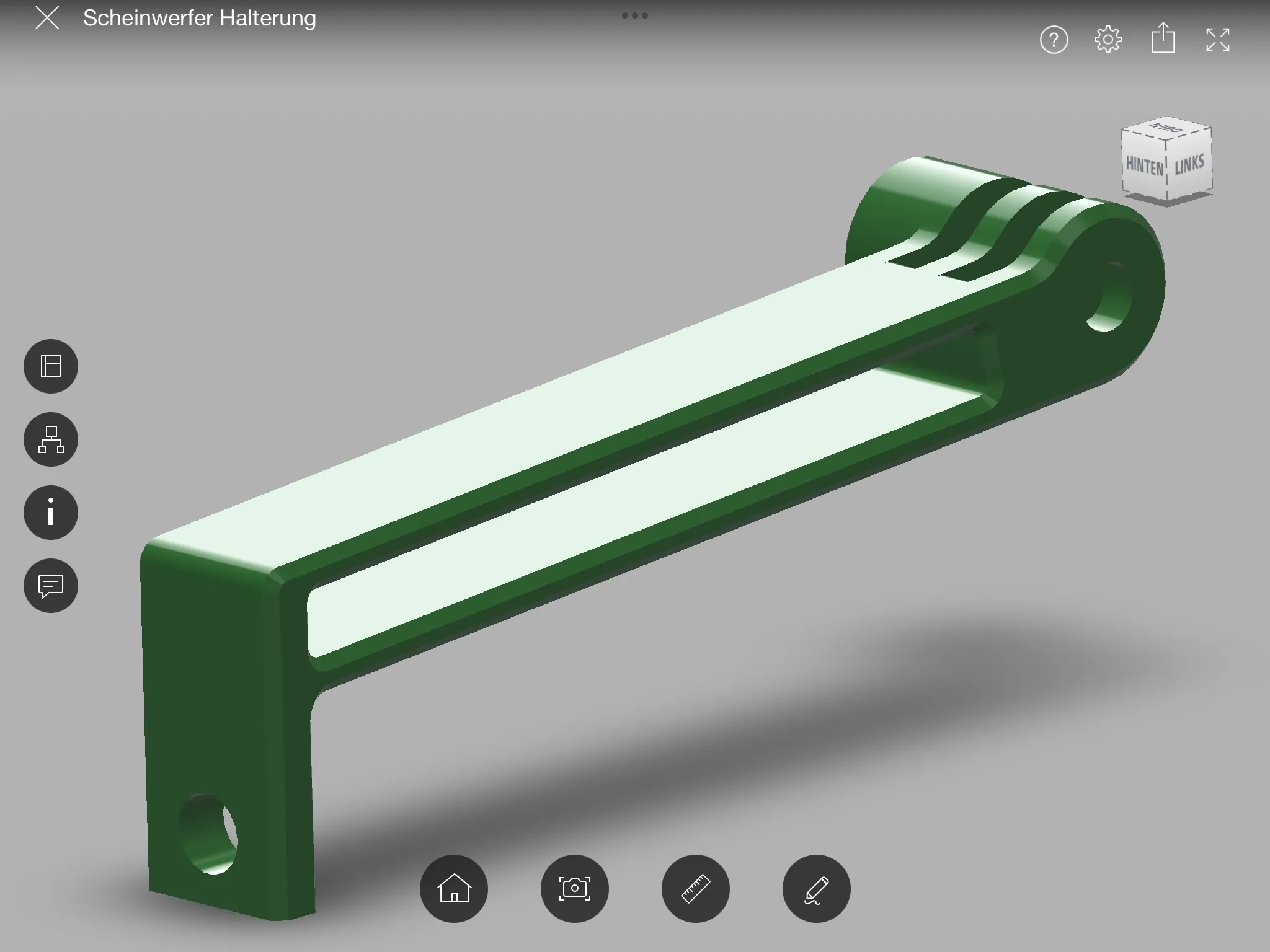This screenshot has height=952, width=1270.
Task: Open the views panel icon
Action: click(51, 366)
